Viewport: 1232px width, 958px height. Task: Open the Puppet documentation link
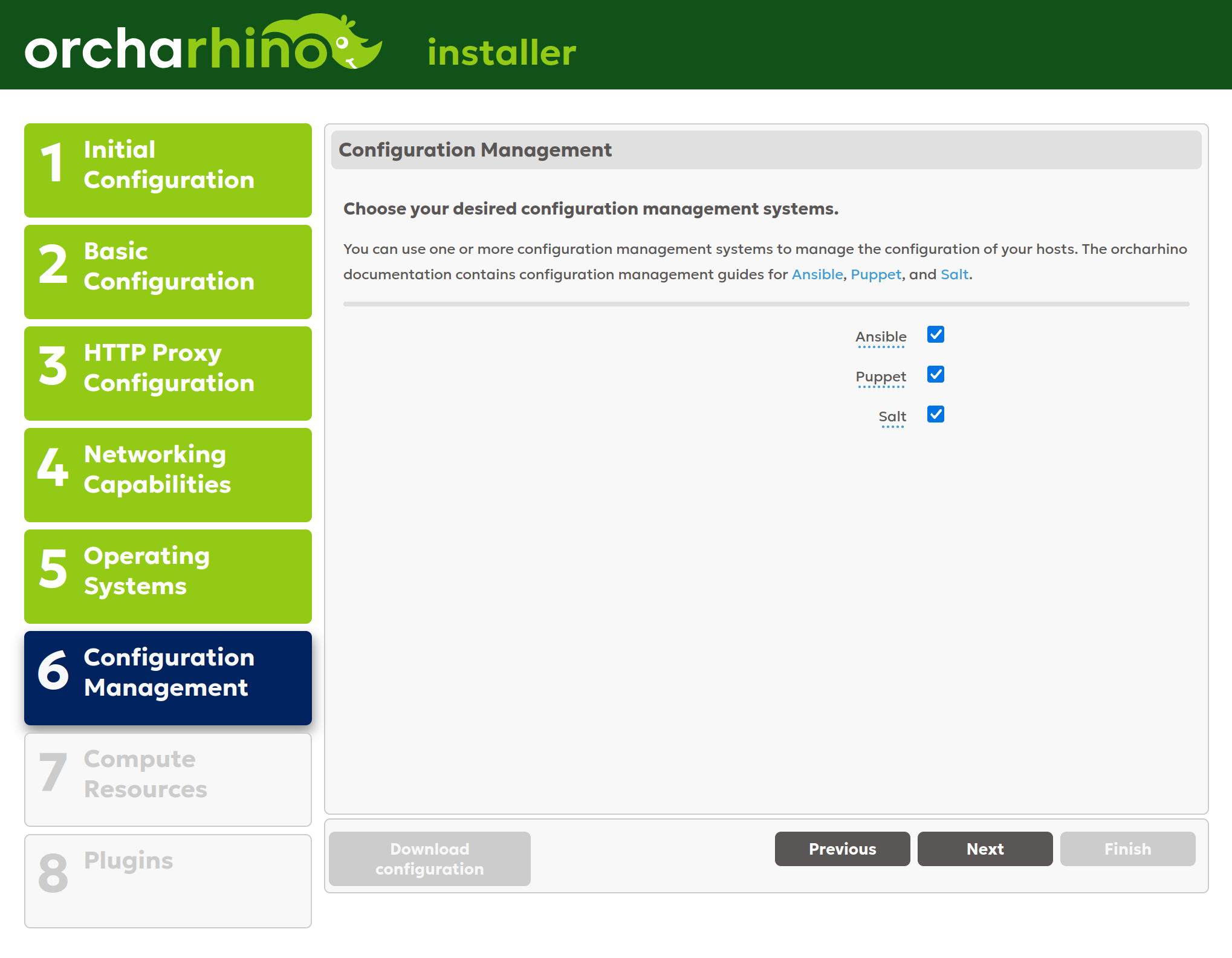(x=876, y=274)
